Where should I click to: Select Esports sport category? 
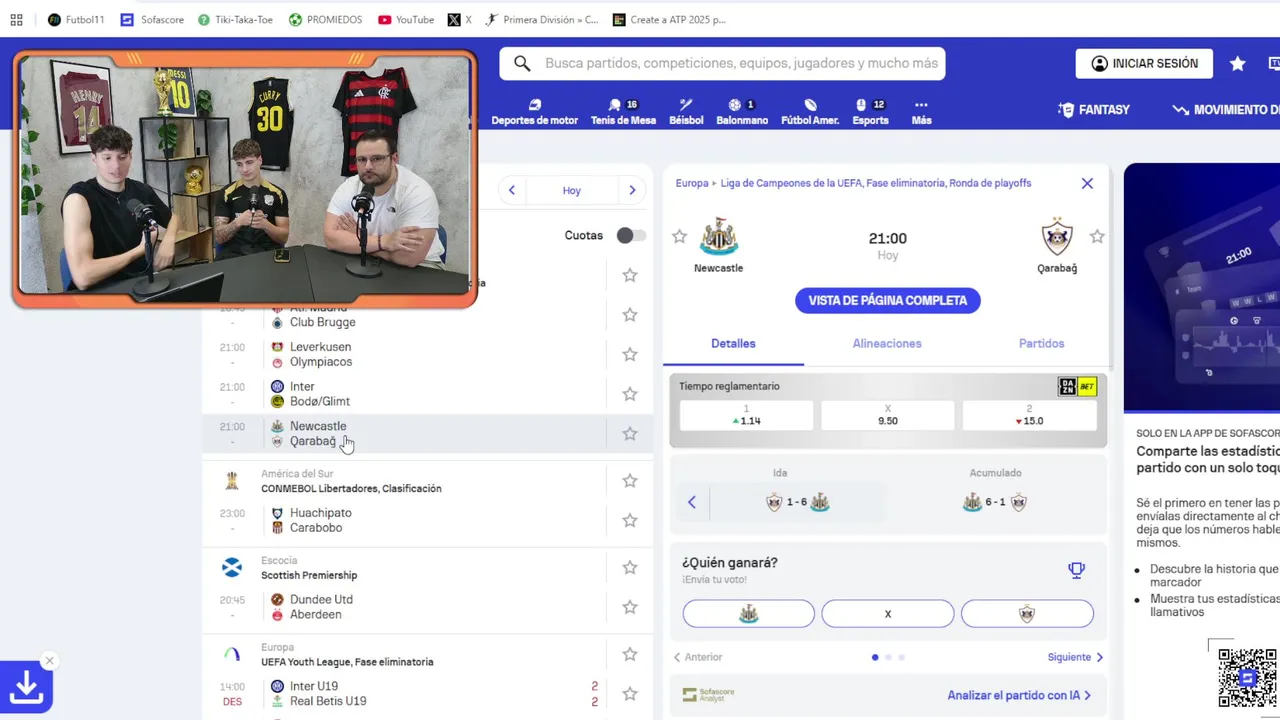[870, 111]
